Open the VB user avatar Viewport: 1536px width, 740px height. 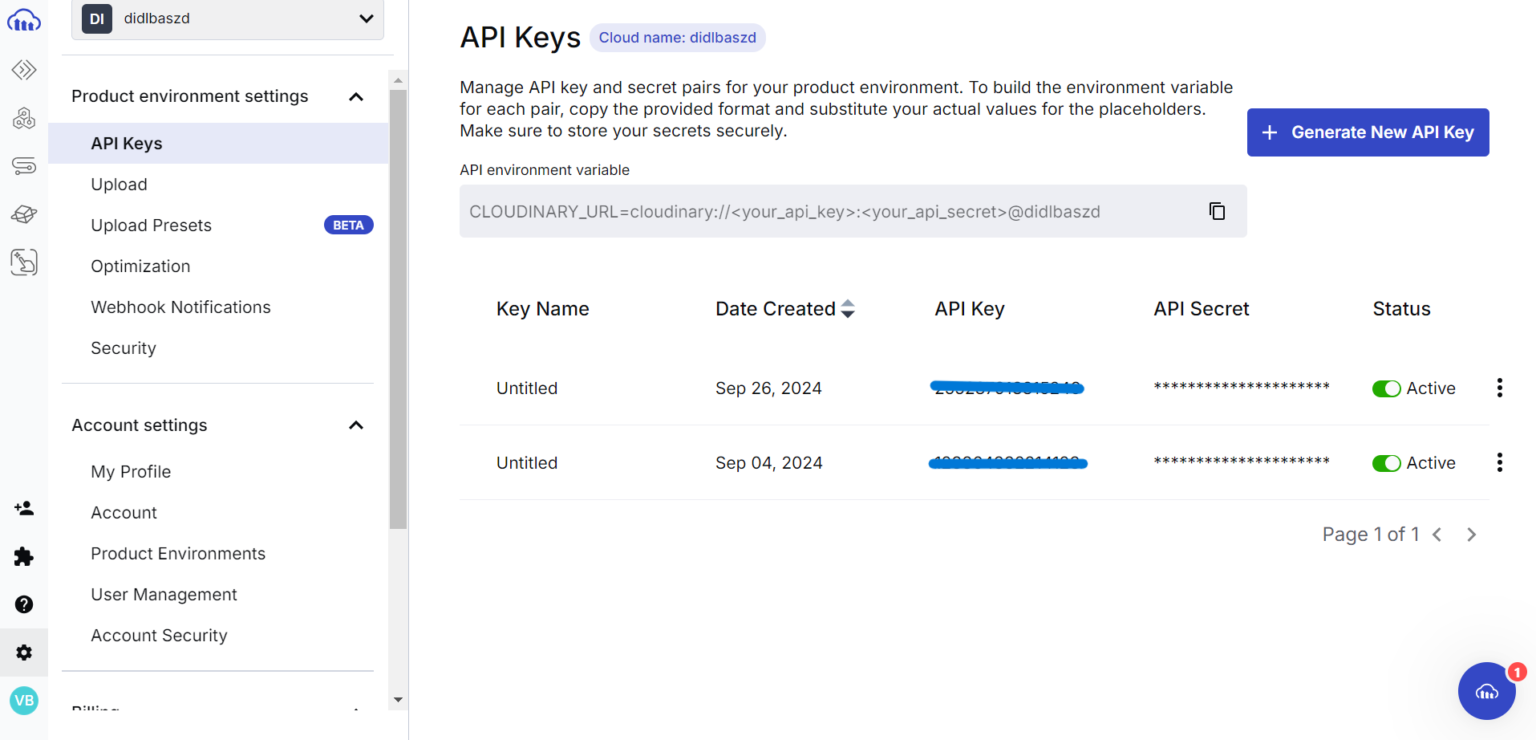click(24, 700)
